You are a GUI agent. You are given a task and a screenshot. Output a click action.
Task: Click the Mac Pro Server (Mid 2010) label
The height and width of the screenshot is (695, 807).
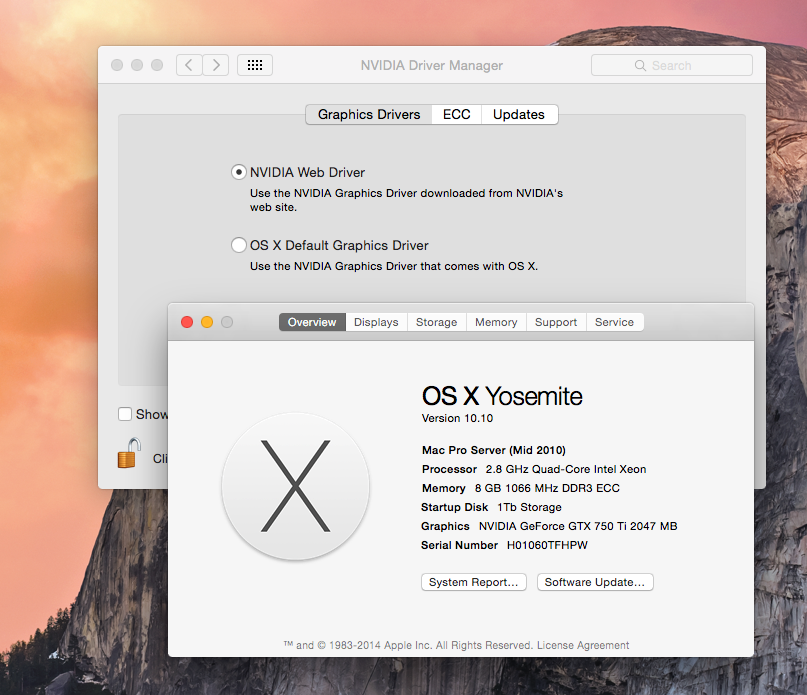[x=494, y=450]
